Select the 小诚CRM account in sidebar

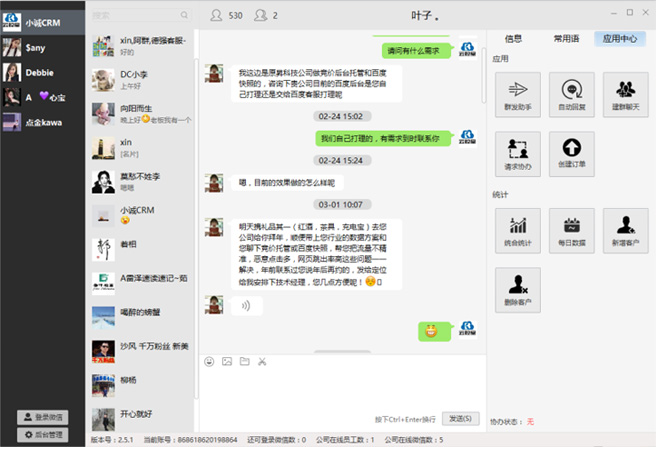43,23
